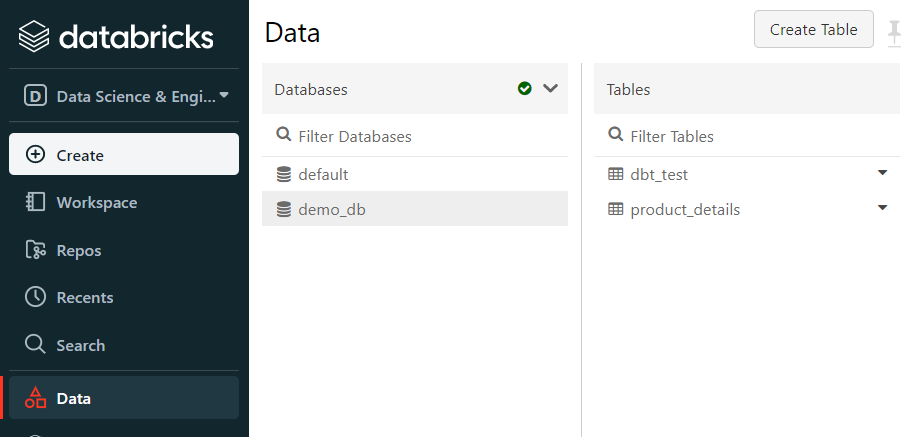Select the demo_db database
The height and width of the screenshot is (437, 908).
point(415,208)
